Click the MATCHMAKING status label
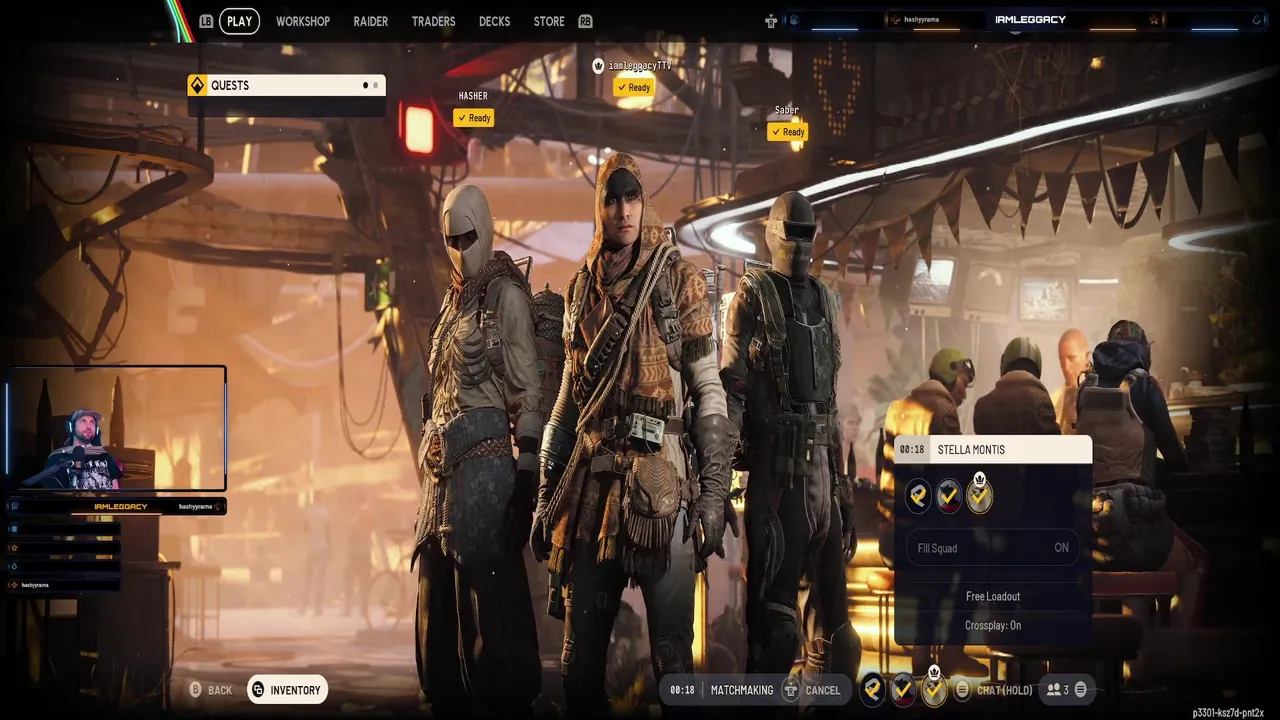The width and height of the screenshot is (1280, 720). (742, 690)
